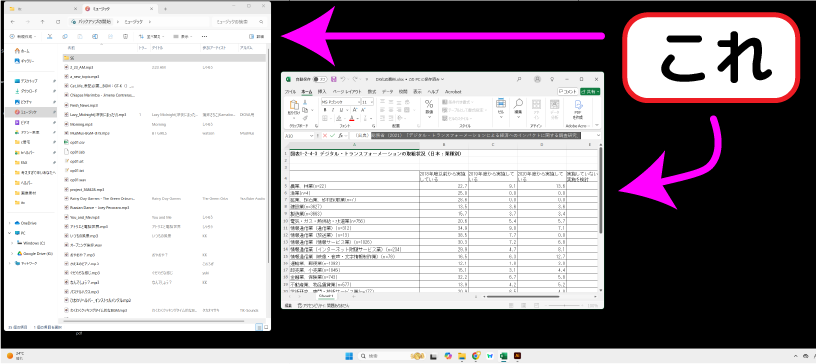This screenshot has height=364, width=816.
Task: Click the Cut scissors icon in Explorer toolbar
Action: (49, 36)
